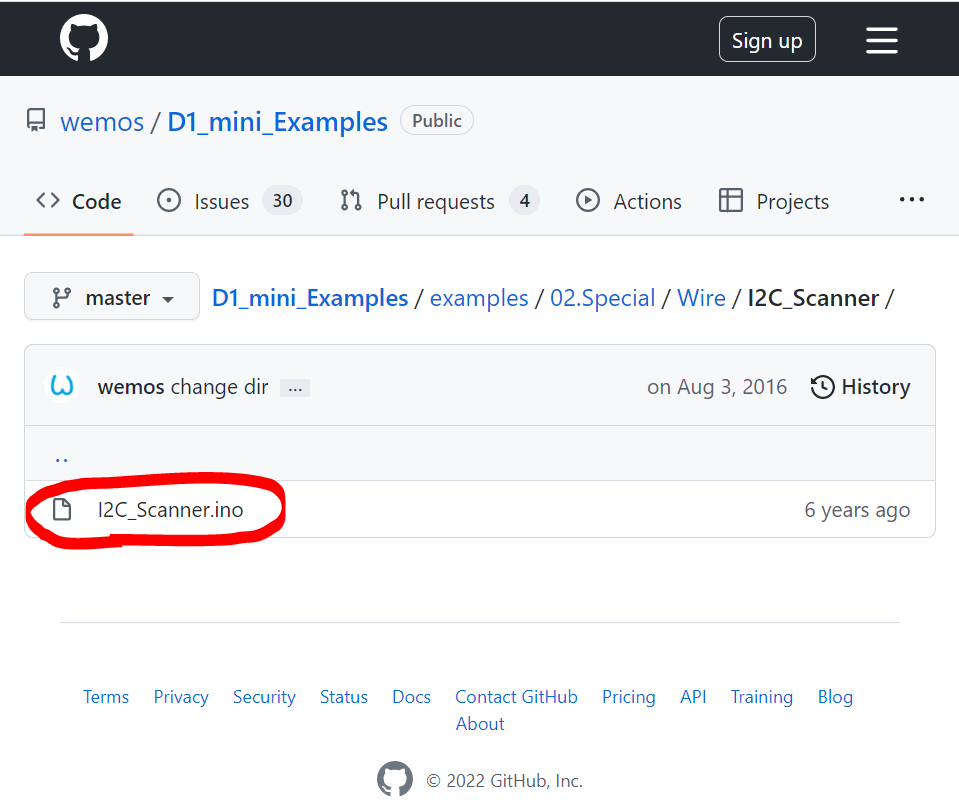Click the I2C_Scanner.ino file icon

62,510
